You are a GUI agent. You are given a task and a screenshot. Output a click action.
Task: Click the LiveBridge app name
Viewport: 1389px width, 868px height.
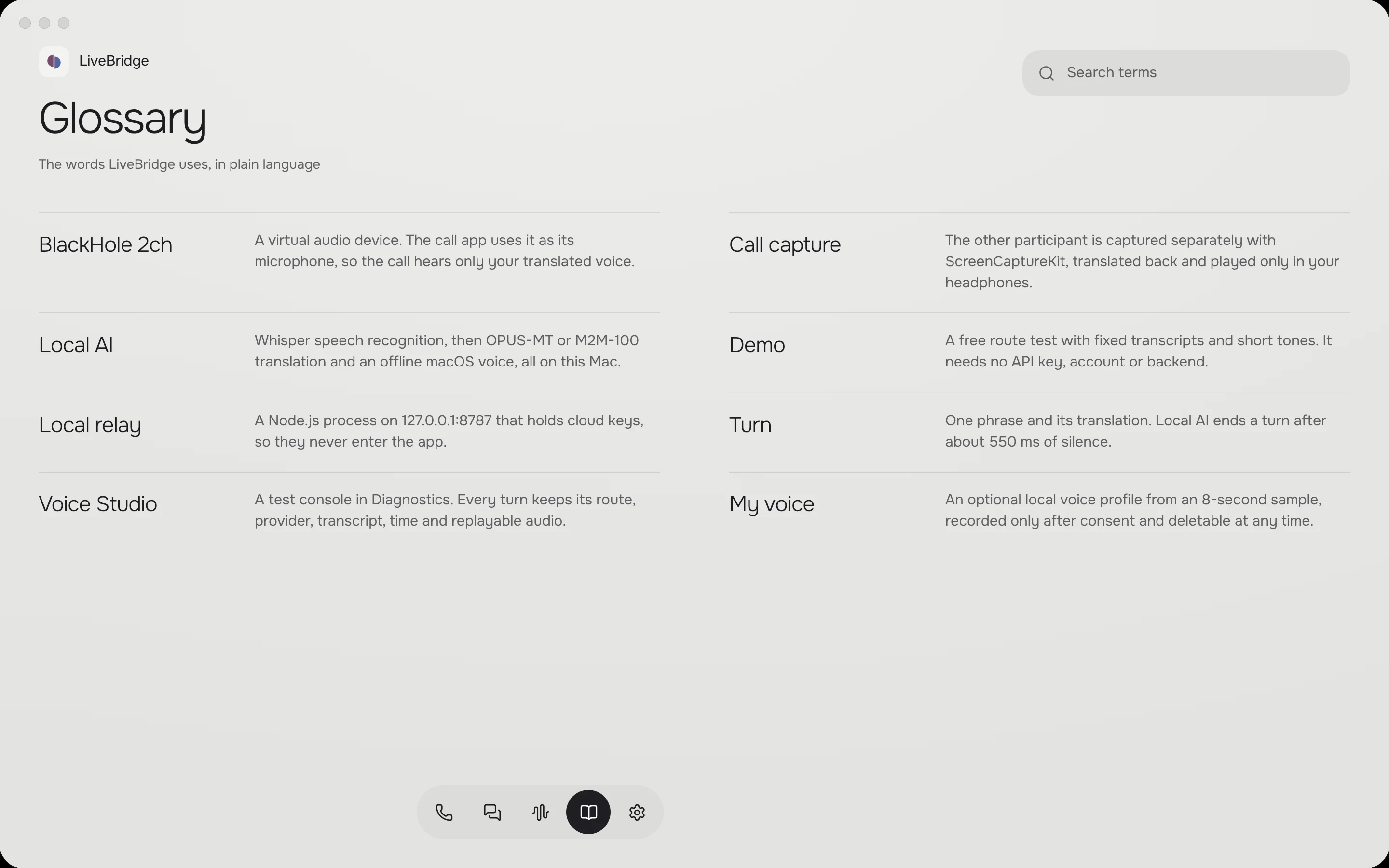click(114, 61)
